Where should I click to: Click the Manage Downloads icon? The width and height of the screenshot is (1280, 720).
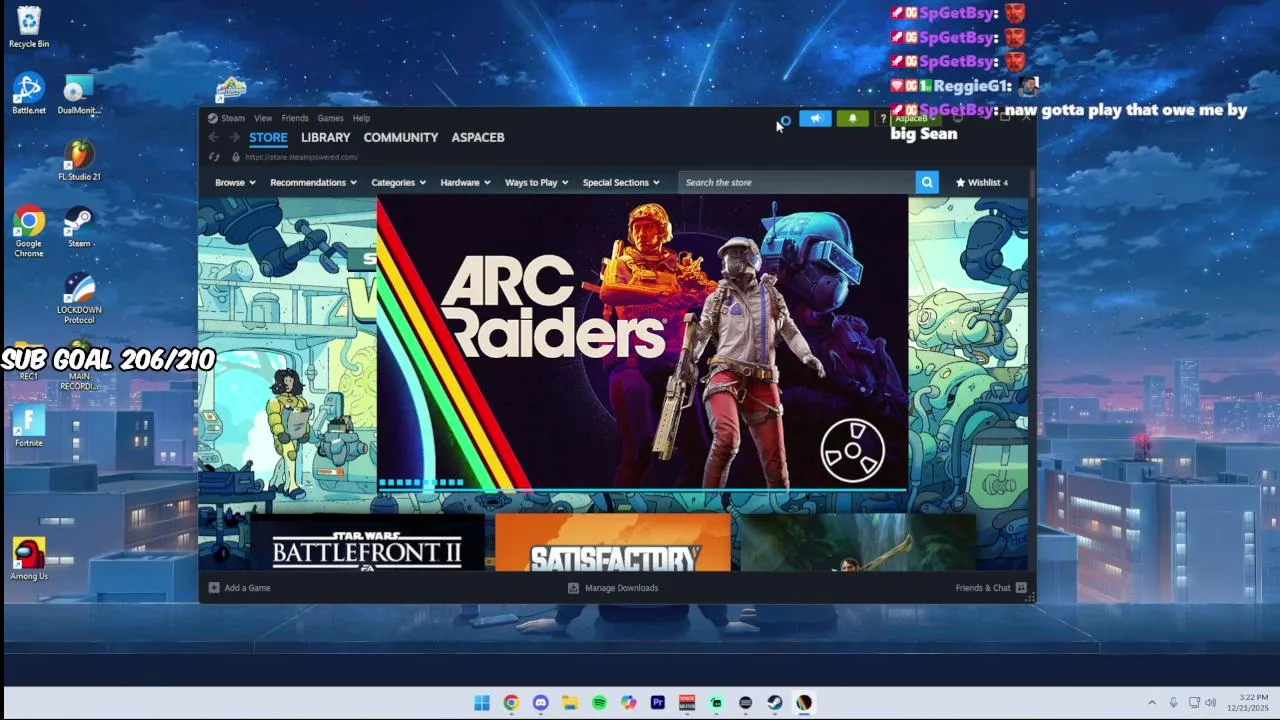[x=573, y=588]
